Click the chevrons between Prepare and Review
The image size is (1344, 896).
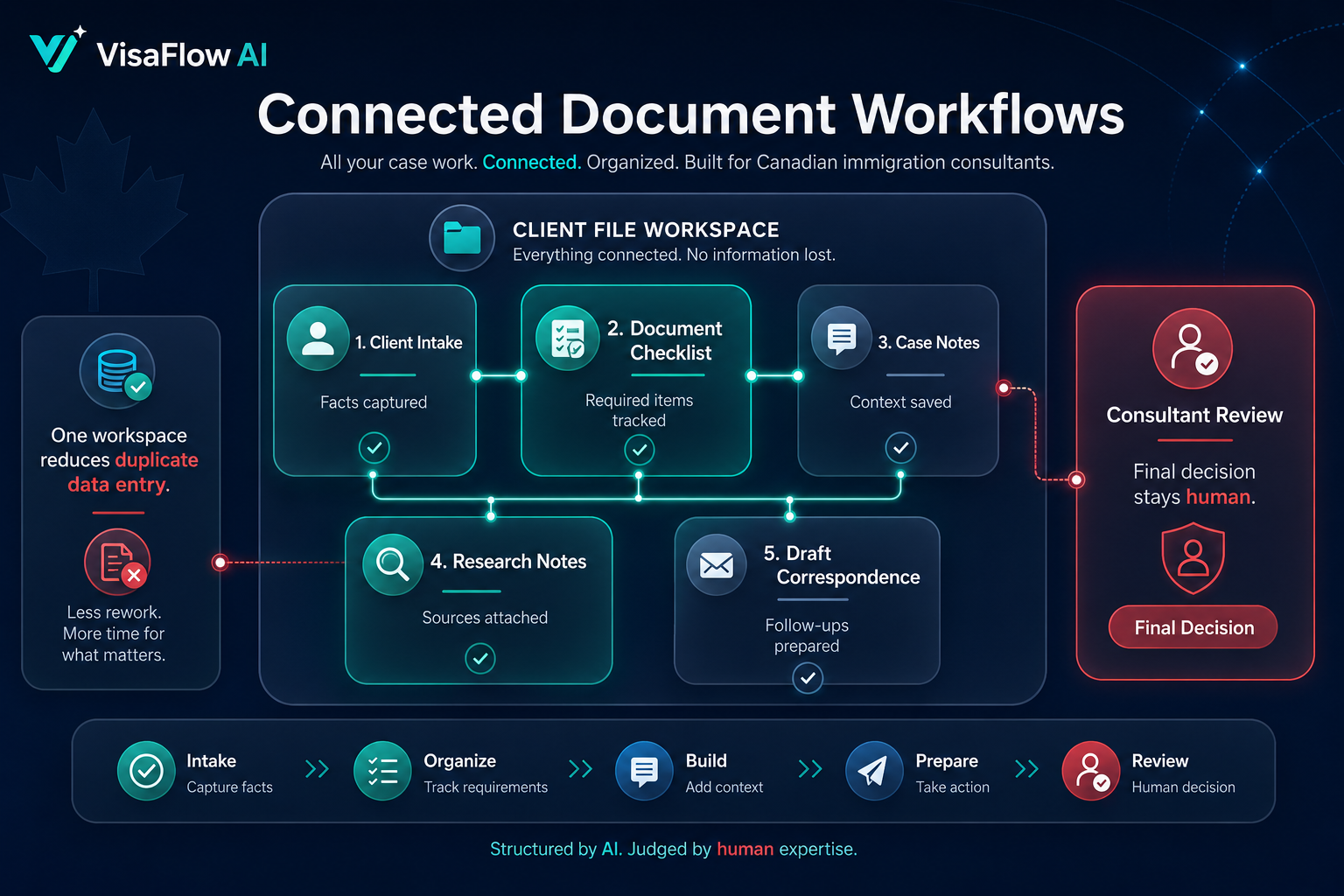(x=1026, y=769)
